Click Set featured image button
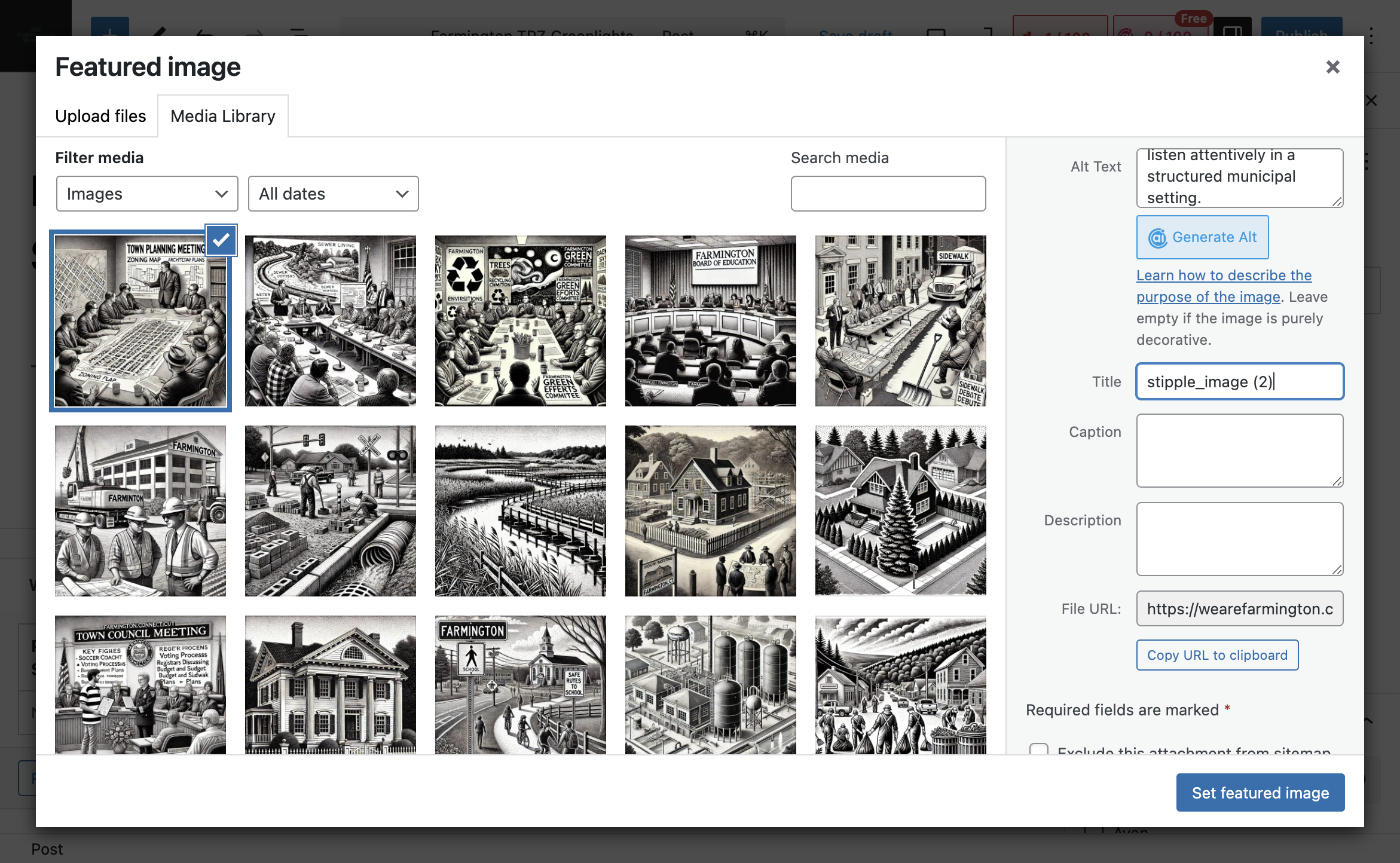The image size is (1400, 863). point(1260,792)
